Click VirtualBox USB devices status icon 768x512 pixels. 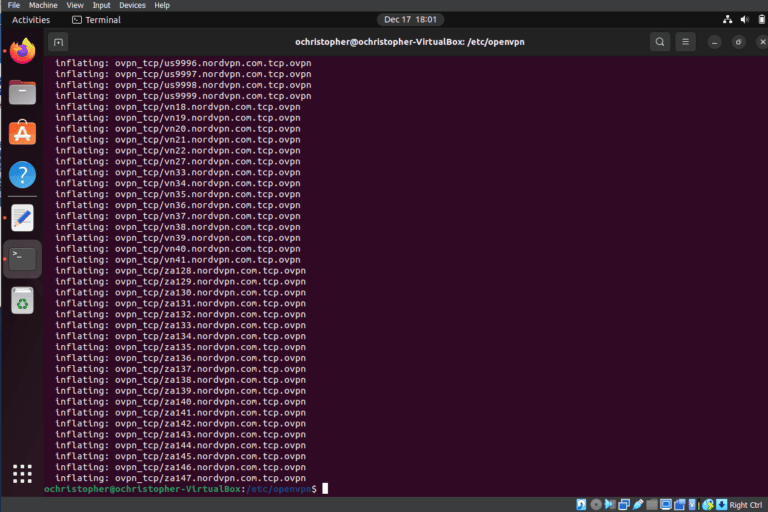click(638, 505)
